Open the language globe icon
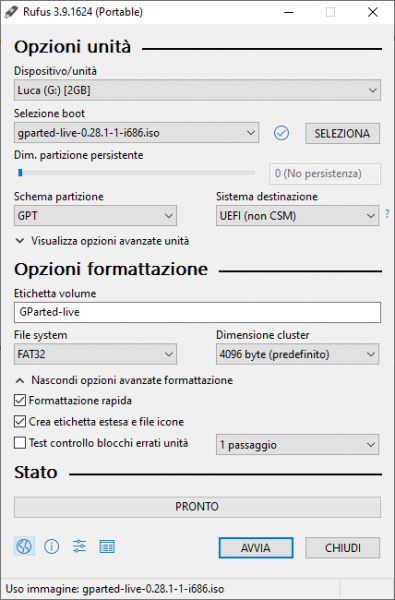This screenshot has height=600, width=395. coord(24,546)
